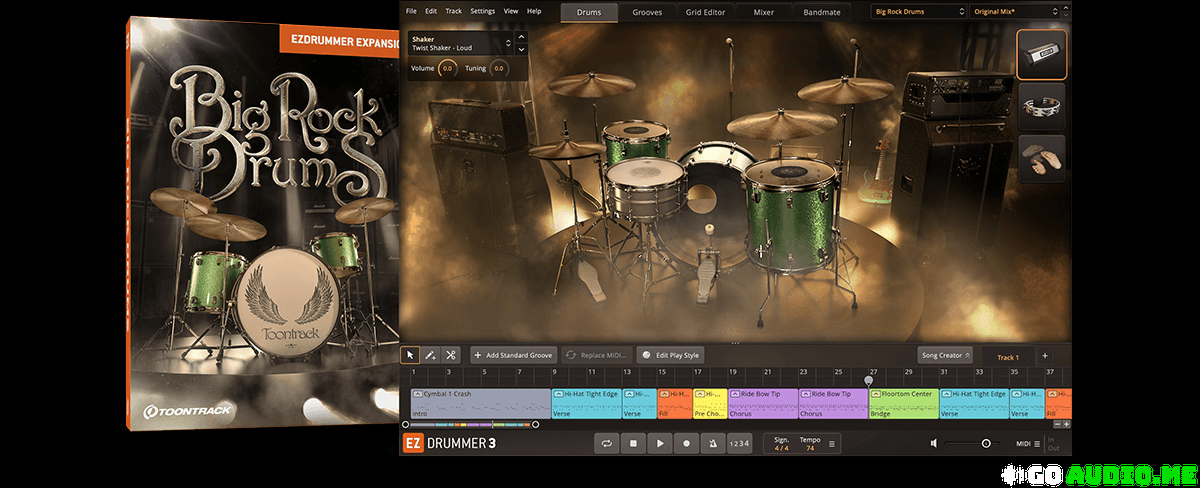The image size is (1200, 488).
Task: Stop playback with the stop button
Action: [633, 443]
